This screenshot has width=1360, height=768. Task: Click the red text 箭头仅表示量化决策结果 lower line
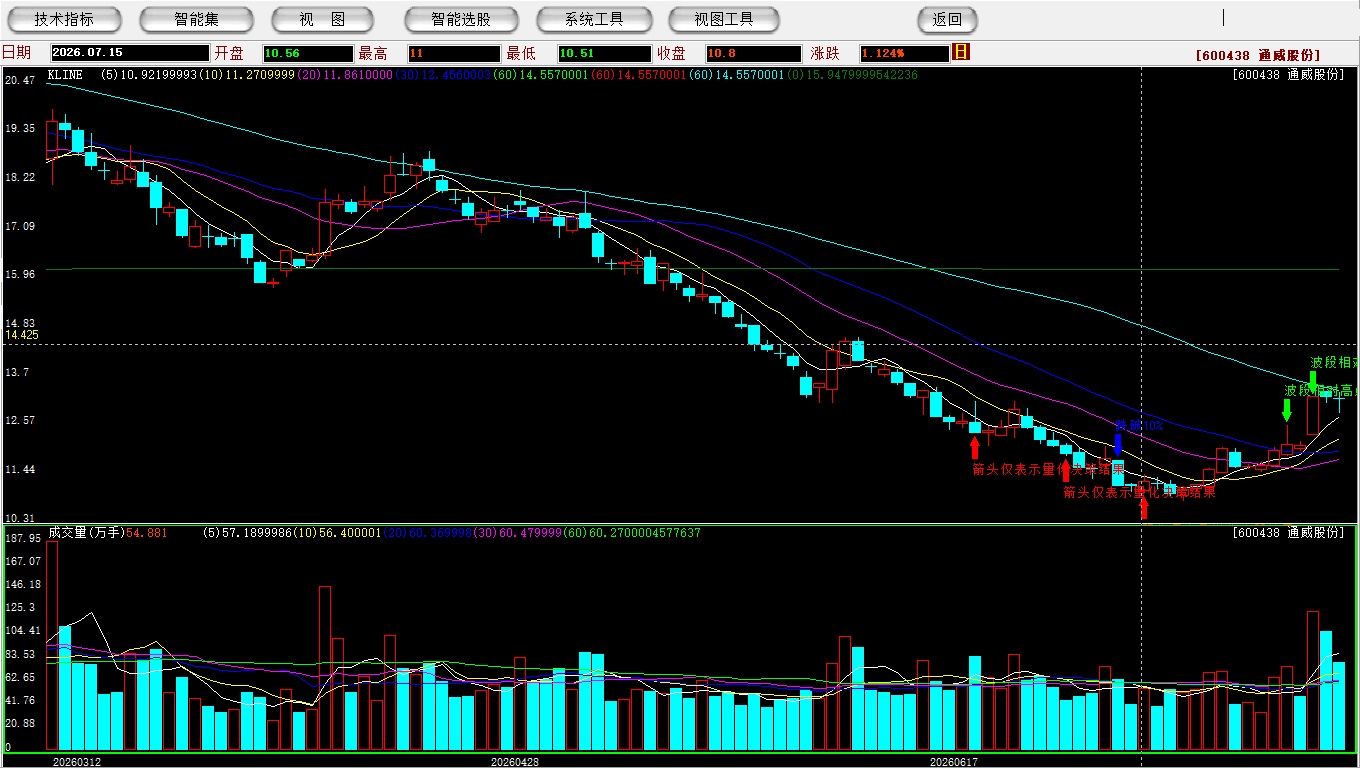pyautogui.click(x=1140, y=492)
